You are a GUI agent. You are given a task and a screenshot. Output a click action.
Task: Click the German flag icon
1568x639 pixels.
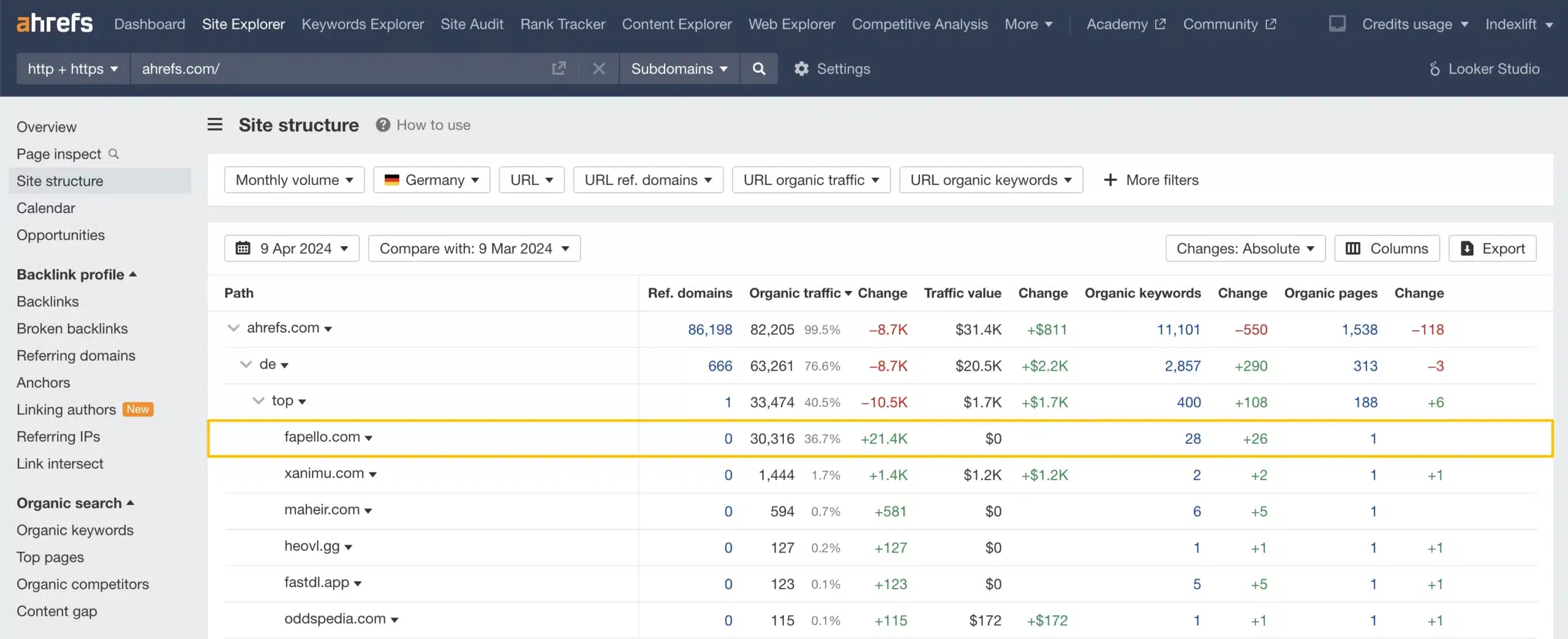pos(391,180)
